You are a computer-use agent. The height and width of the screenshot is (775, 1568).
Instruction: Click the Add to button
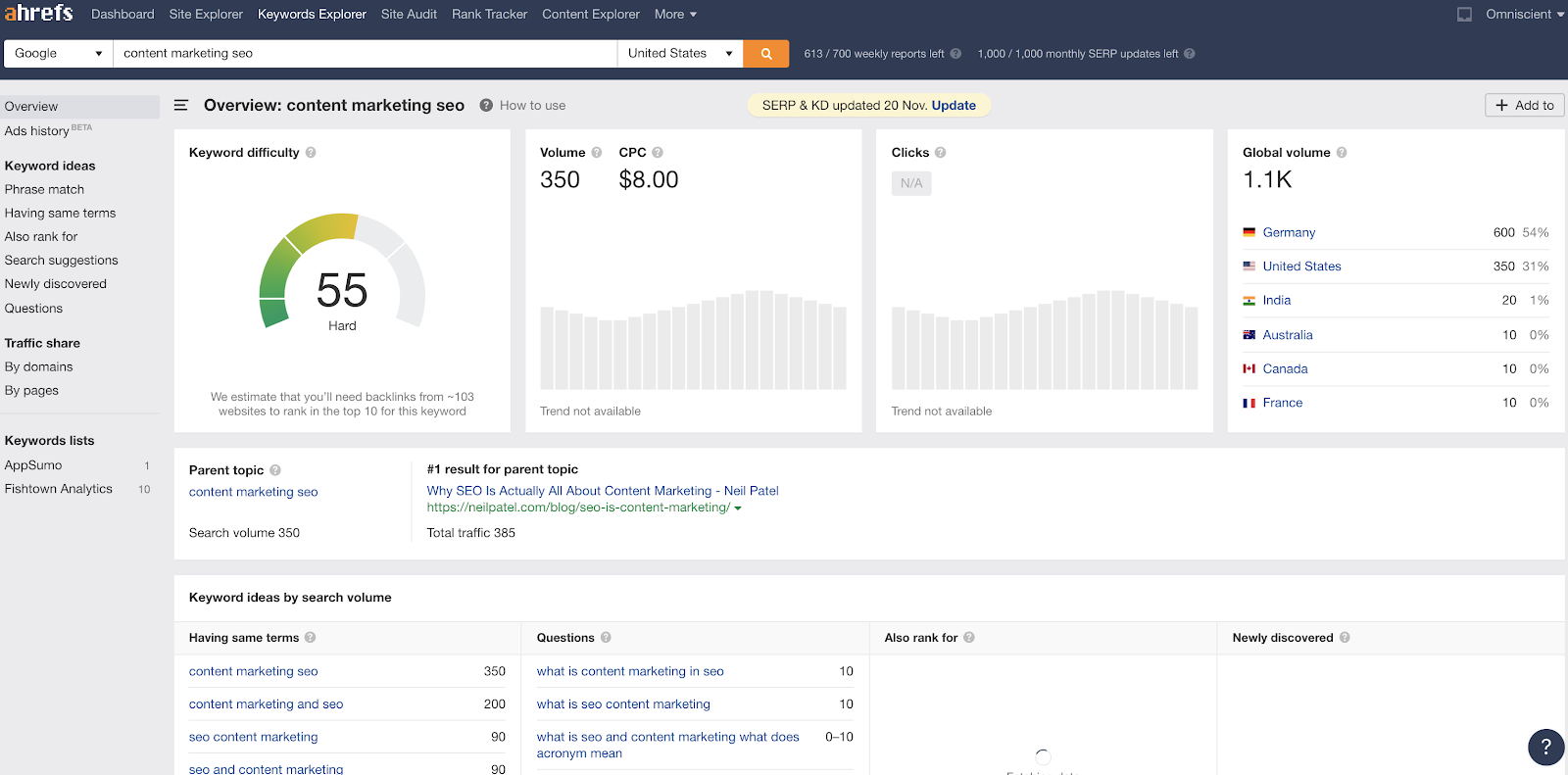1524,106
